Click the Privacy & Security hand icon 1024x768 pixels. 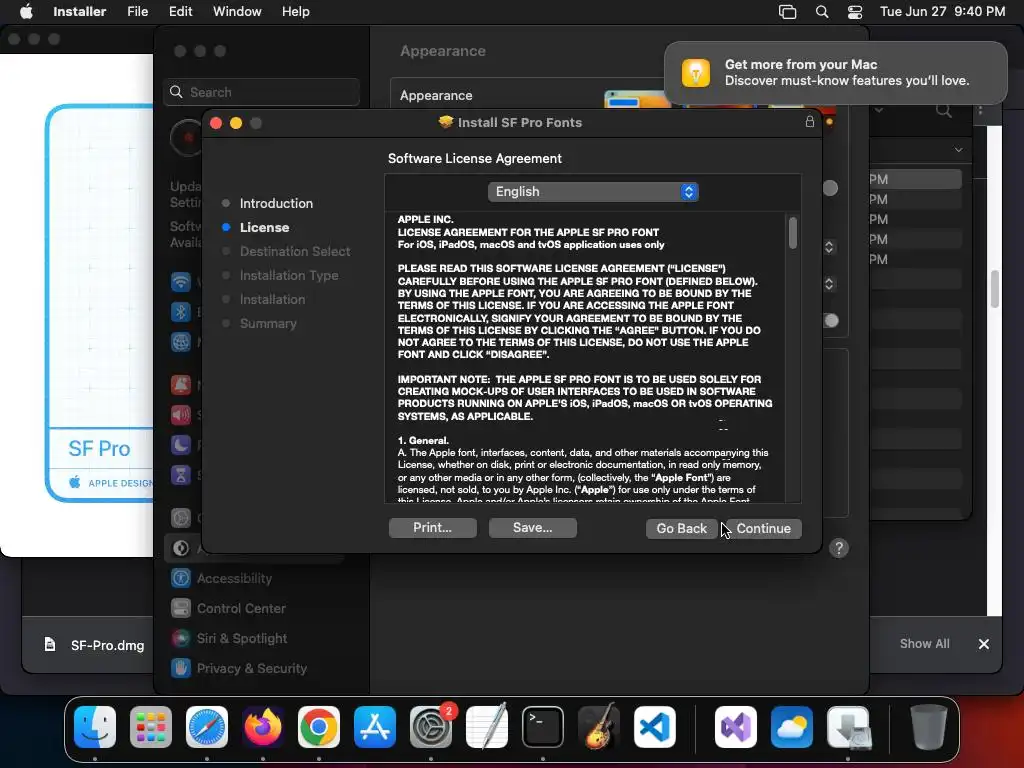click(181, 668)
